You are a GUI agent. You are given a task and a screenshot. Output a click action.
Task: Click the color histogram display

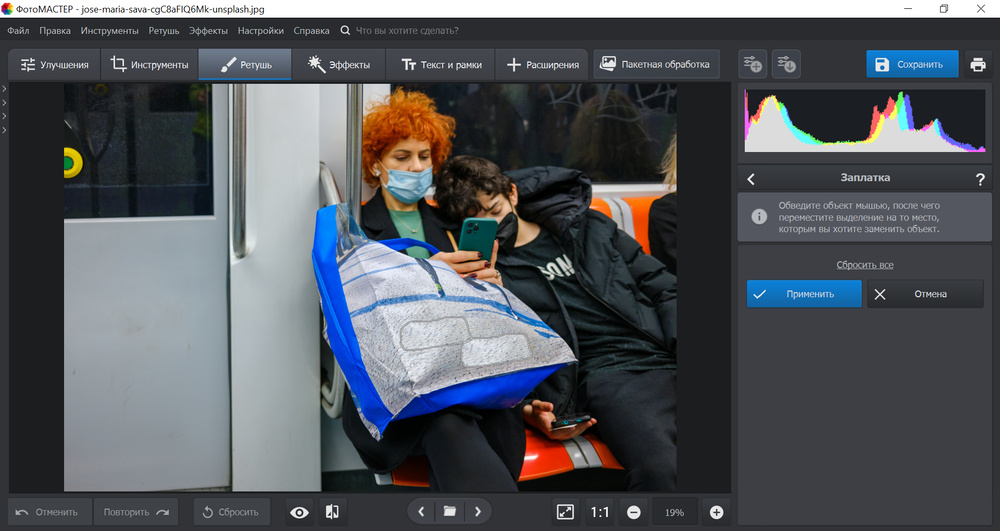pyautogui.click(x=864, y=121)
